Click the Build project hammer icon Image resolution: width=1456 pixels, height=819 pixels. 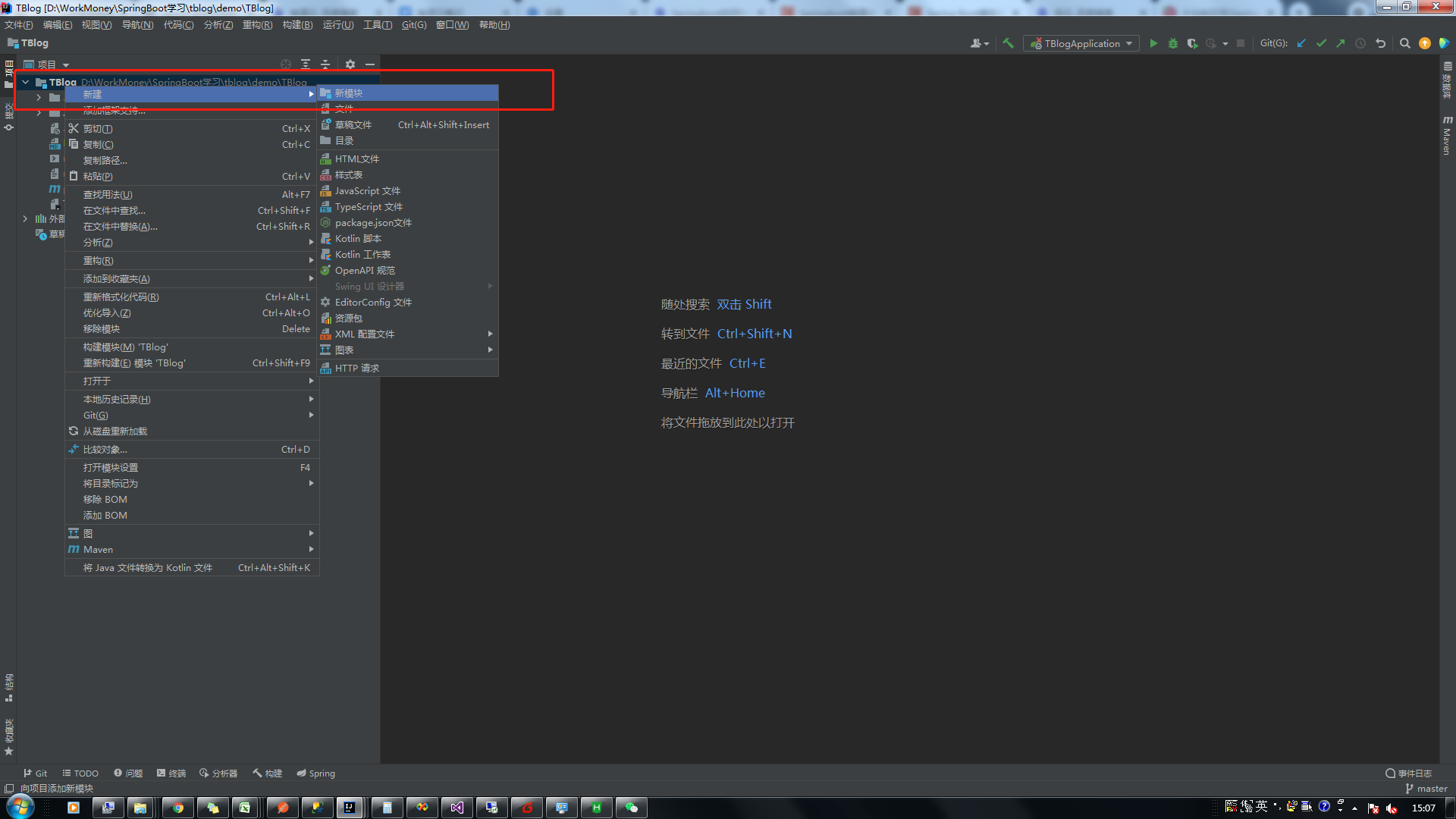[x=1008, y=43]
